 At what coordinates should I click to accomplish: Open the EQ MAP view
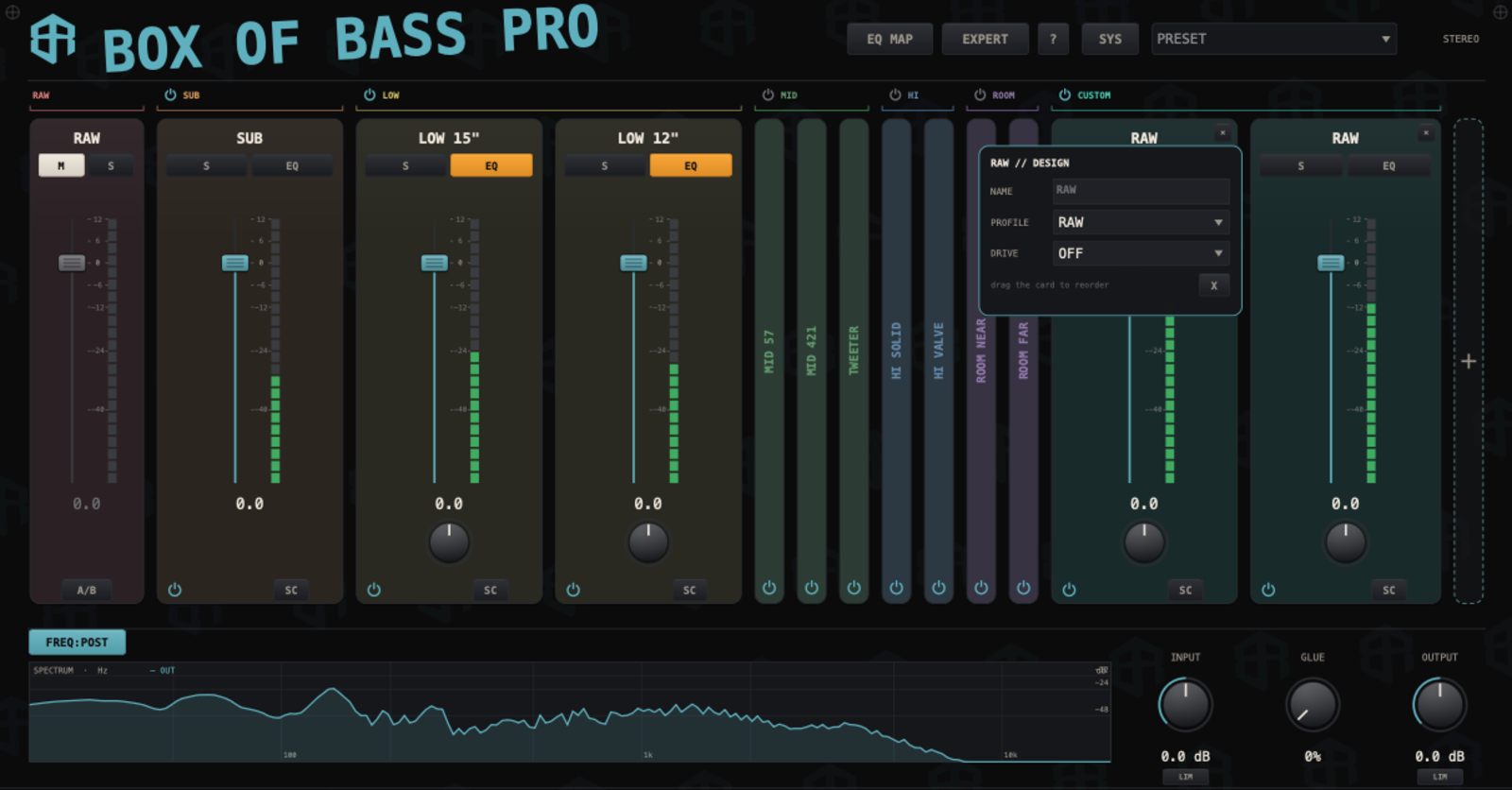(x=890, y=39)
